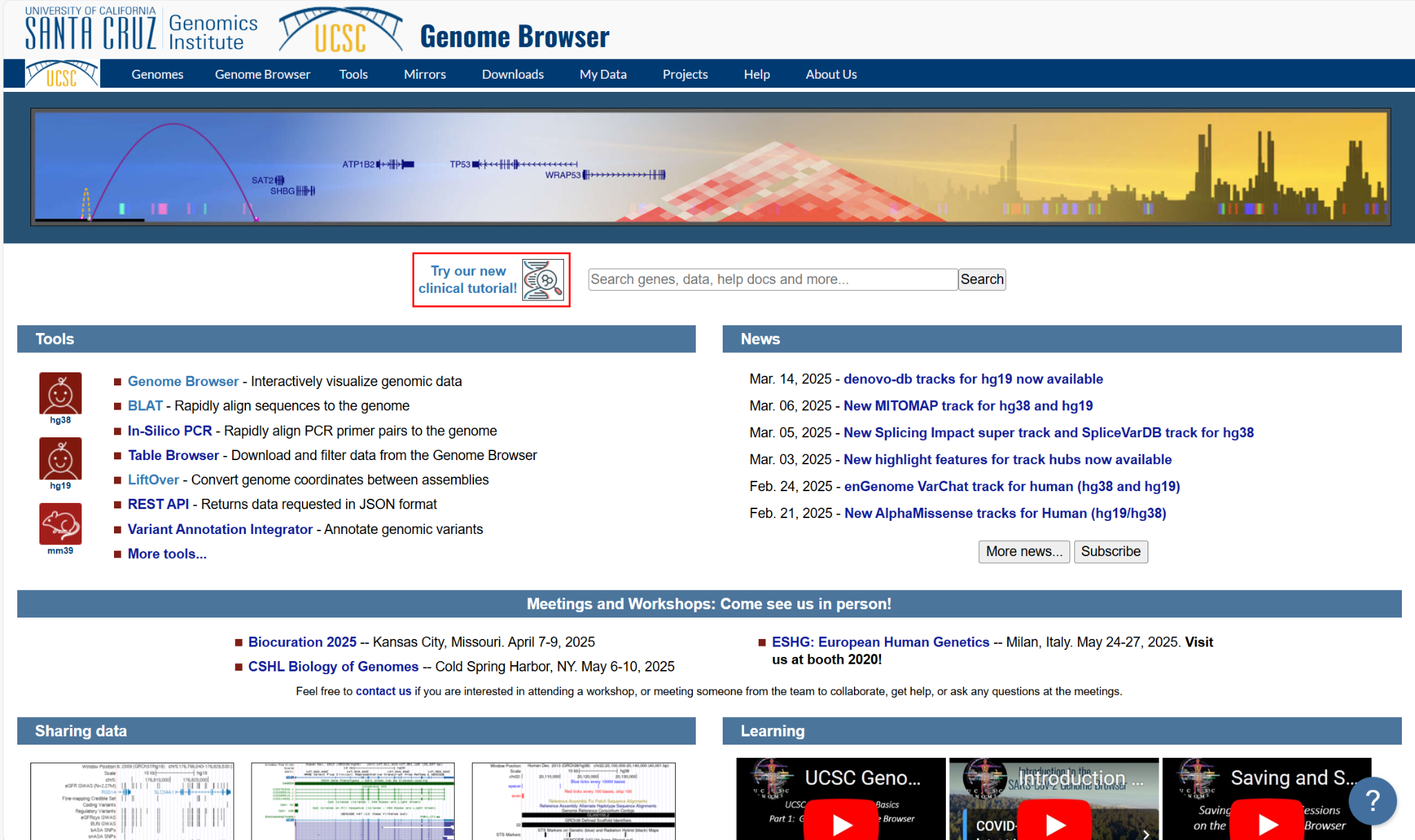Open the Downloads menu
The height and width of the screenshot is (840, 1415).
pos(513,74)
